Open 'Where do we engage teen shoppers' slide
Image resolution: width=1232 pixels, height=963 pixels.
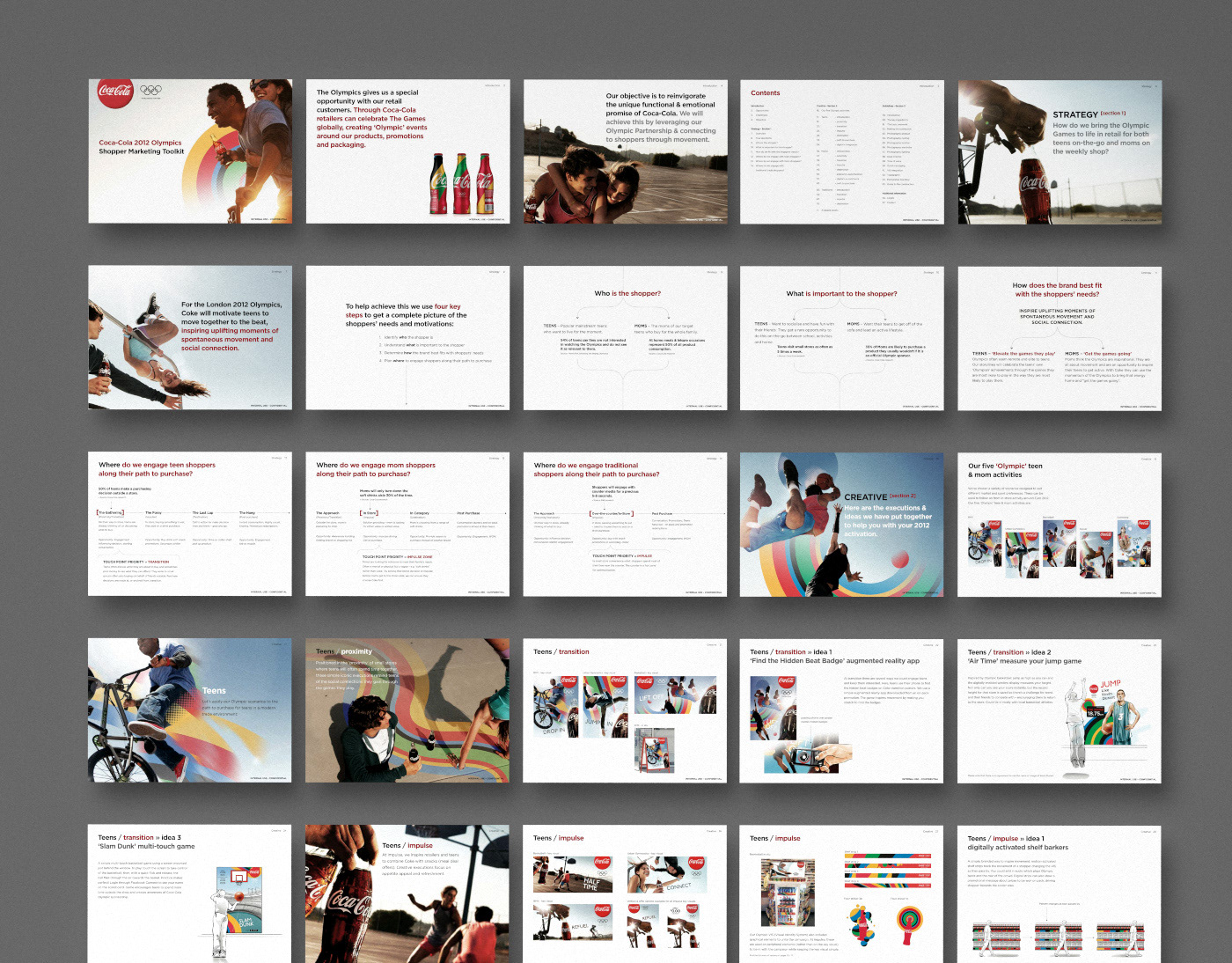pos(190,525)
